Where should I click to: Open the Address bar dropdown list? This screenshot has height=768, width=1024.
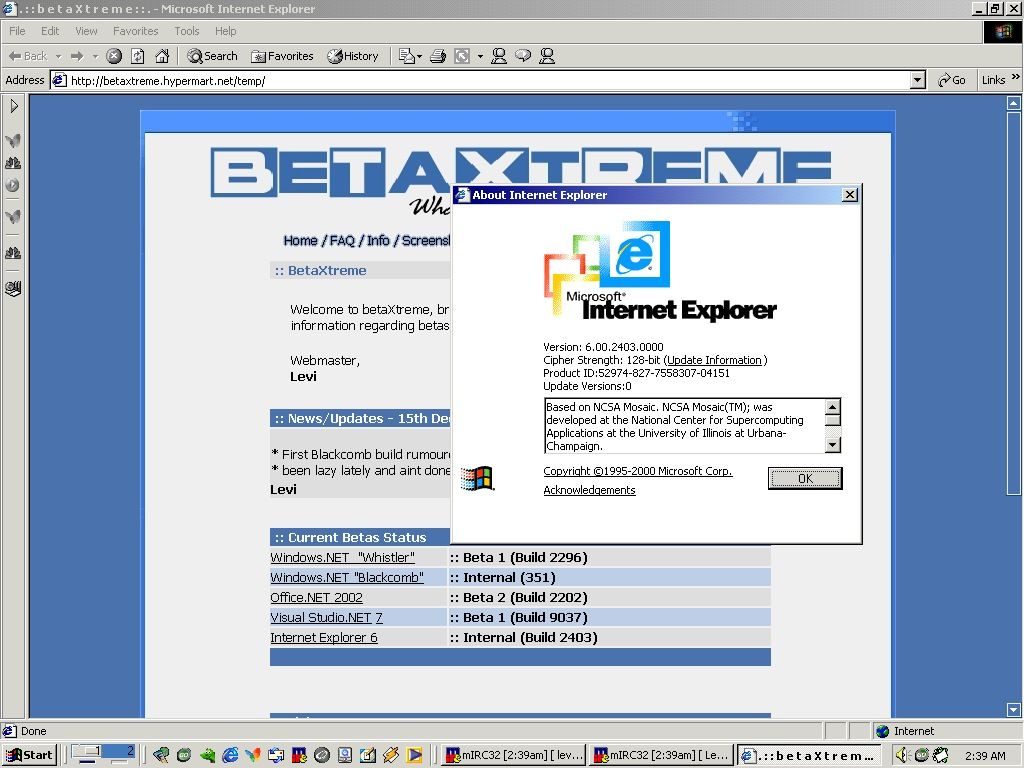click(x=918, y=80)
